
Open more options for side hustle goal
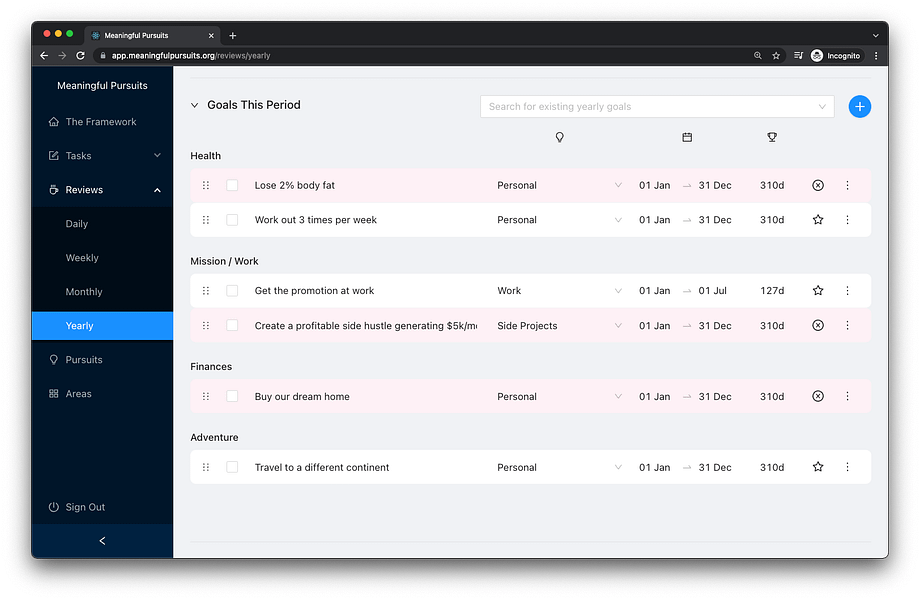point(847,326)
